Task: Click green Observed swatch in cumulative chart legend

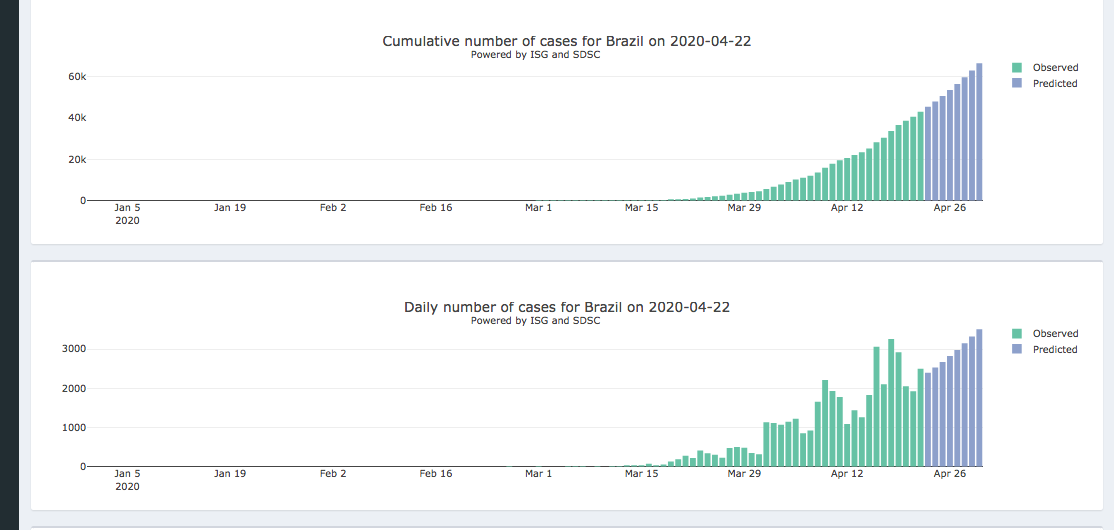Action: [x=1017, y=68]
